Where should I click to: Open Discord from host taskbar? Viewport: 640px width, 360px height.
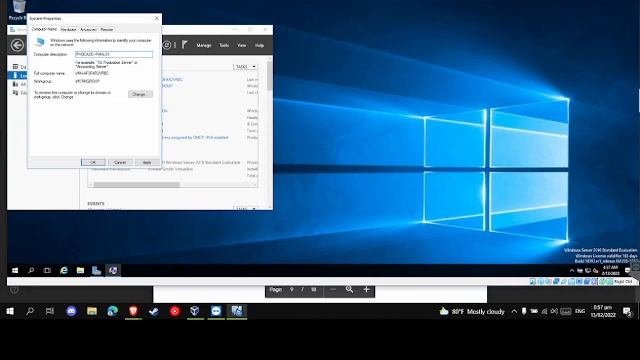[x=71, y=311]
